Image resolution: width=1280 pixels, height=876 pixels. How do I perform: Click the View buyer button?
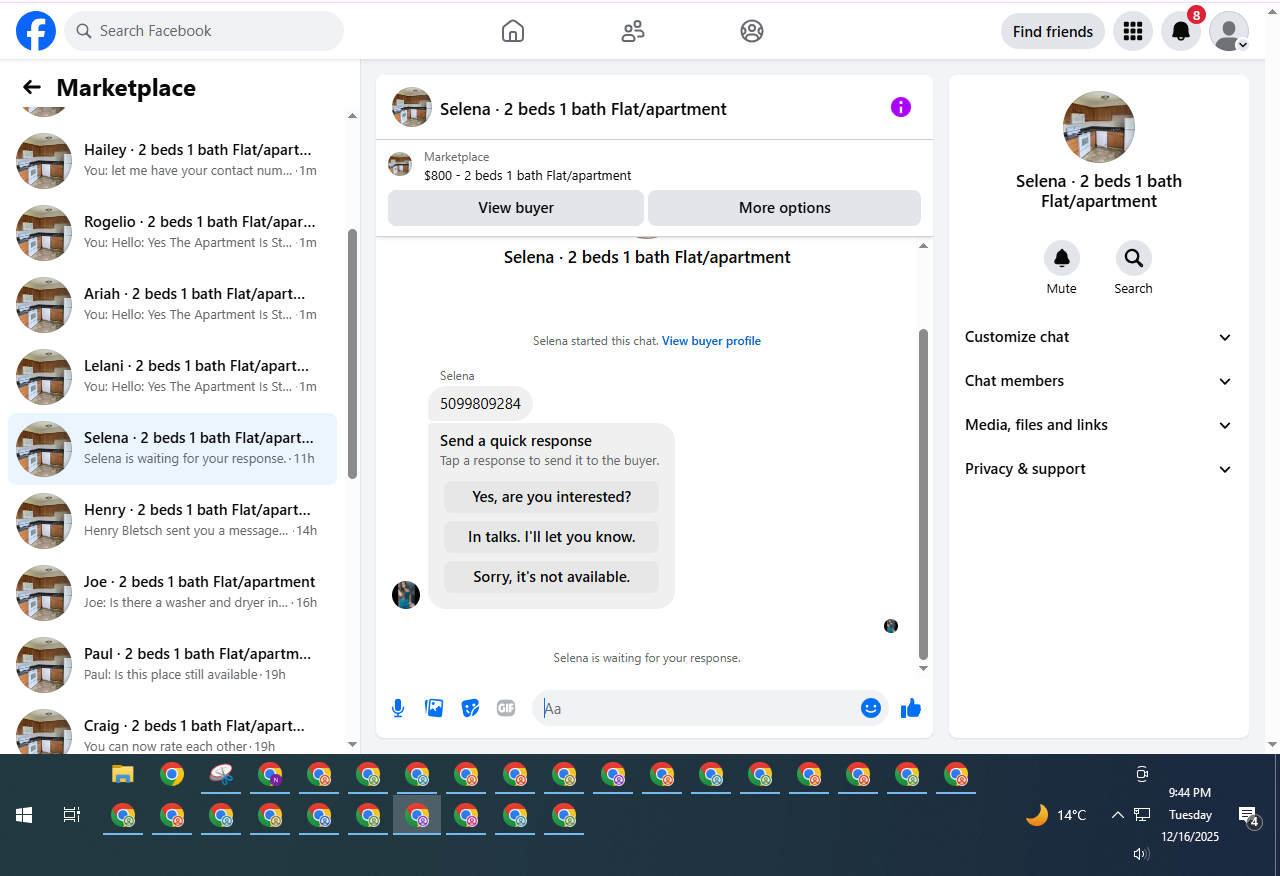click(x=516, y=208)
